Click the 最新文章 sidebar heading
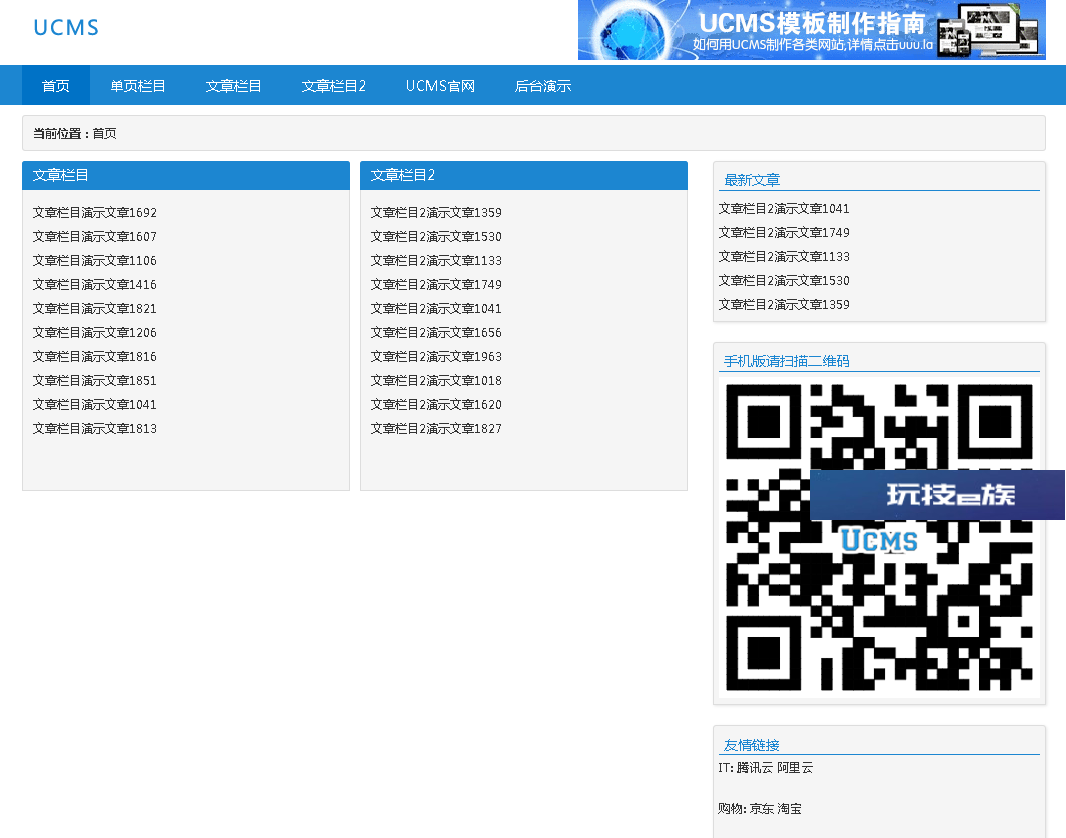The width and height of the screenshot is (1066, 838). click(x=752, y=180)
